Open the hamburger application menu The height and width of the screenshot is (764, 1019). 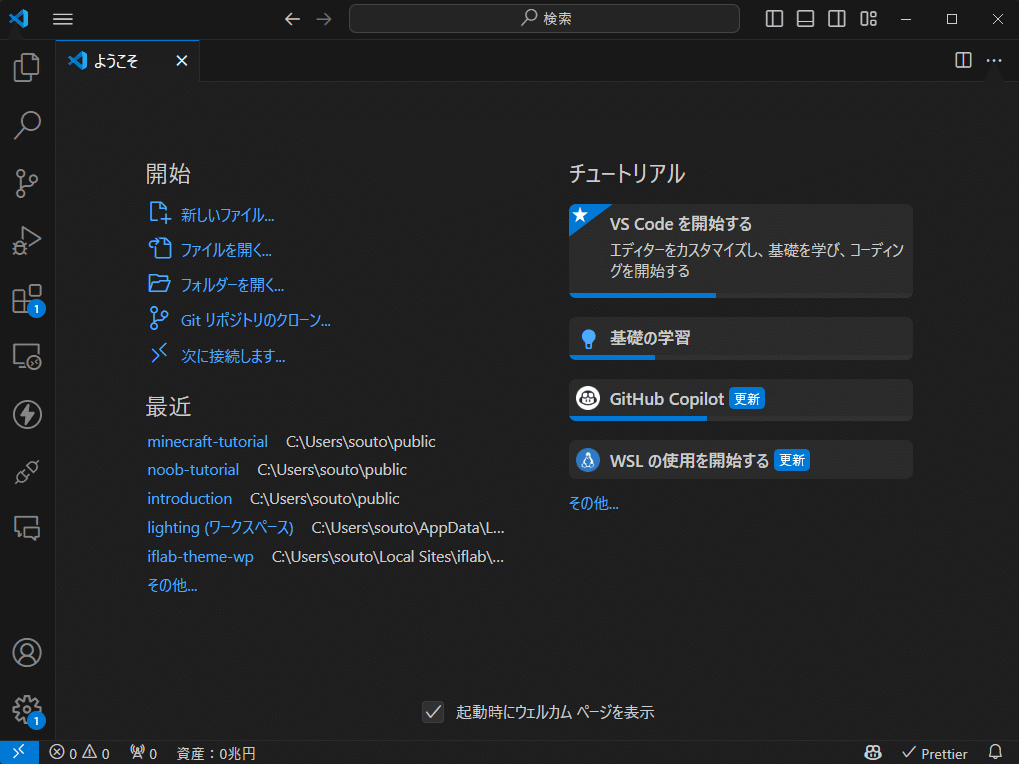click(x=62, y=19)
